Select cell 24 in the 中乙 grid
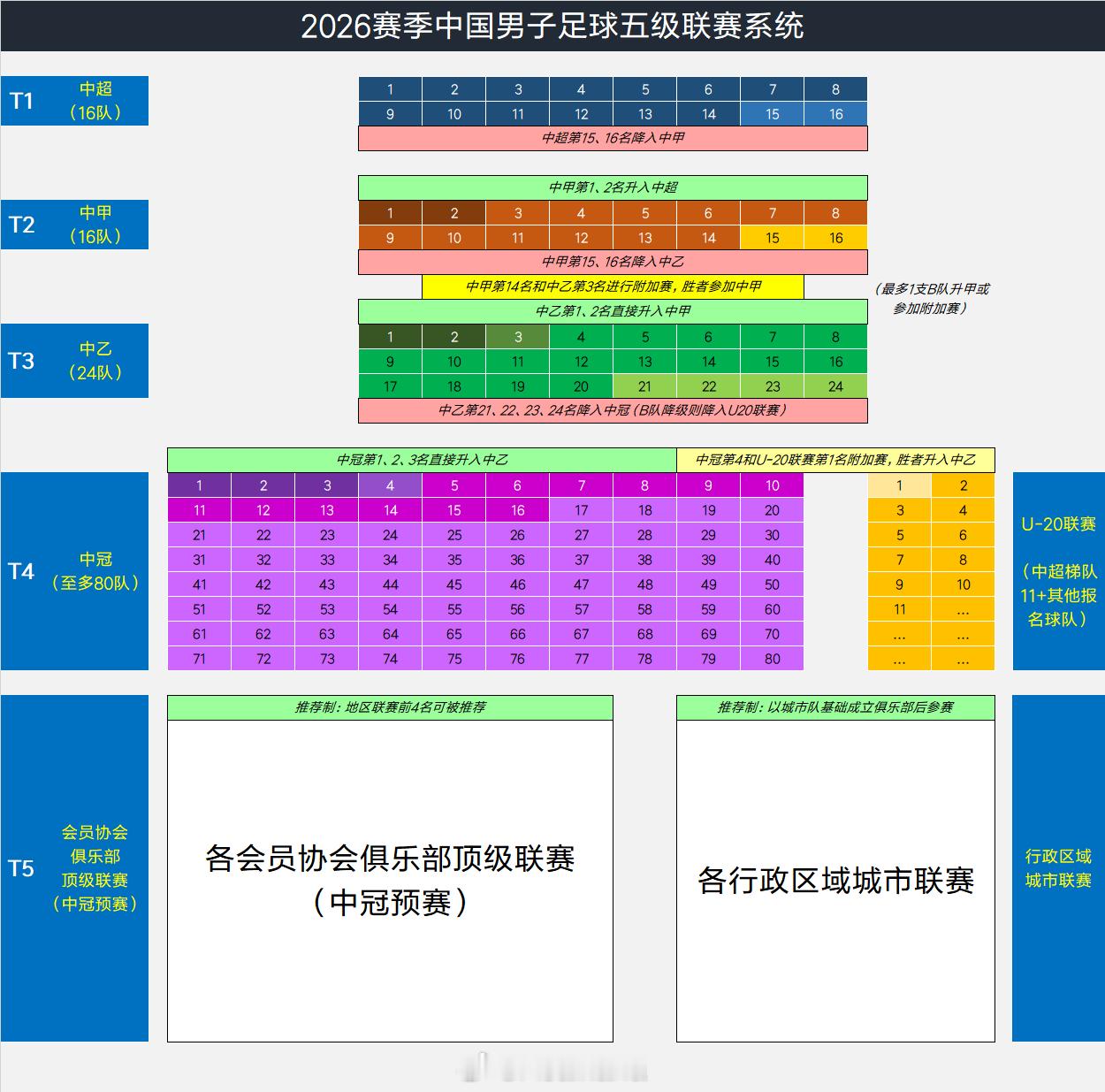Screen dimensions: 1105x1092 pos(834,386)
